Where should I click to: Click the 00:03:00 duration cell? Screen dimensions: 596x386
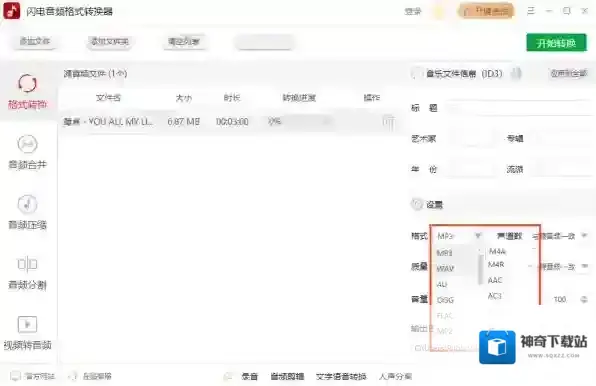[232, 122]
